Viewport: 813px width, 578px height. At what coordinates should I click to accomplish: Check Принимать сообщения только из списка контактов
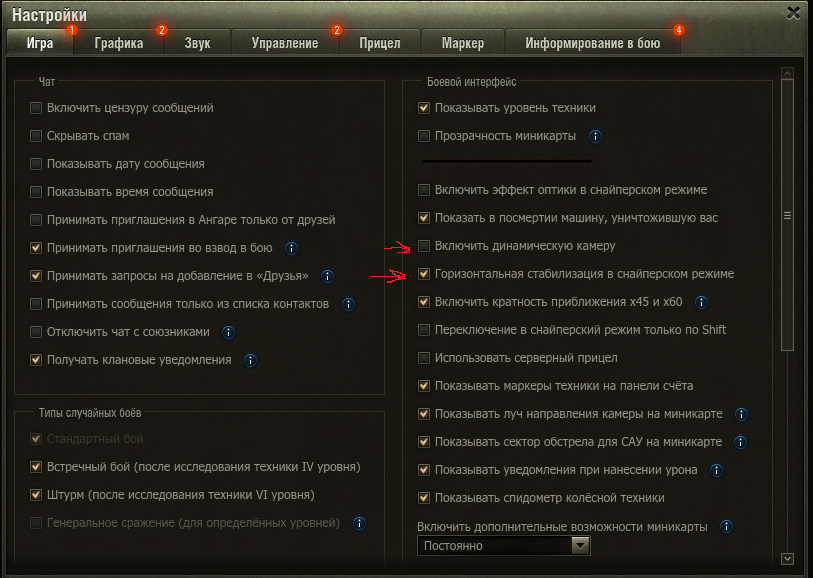36,304
